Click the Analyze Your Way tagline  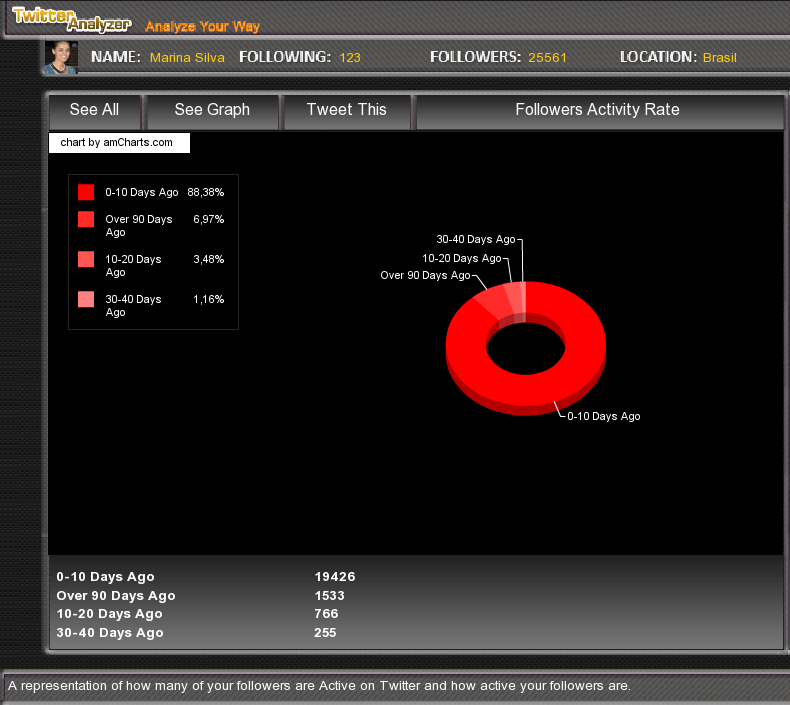[203, 26]
